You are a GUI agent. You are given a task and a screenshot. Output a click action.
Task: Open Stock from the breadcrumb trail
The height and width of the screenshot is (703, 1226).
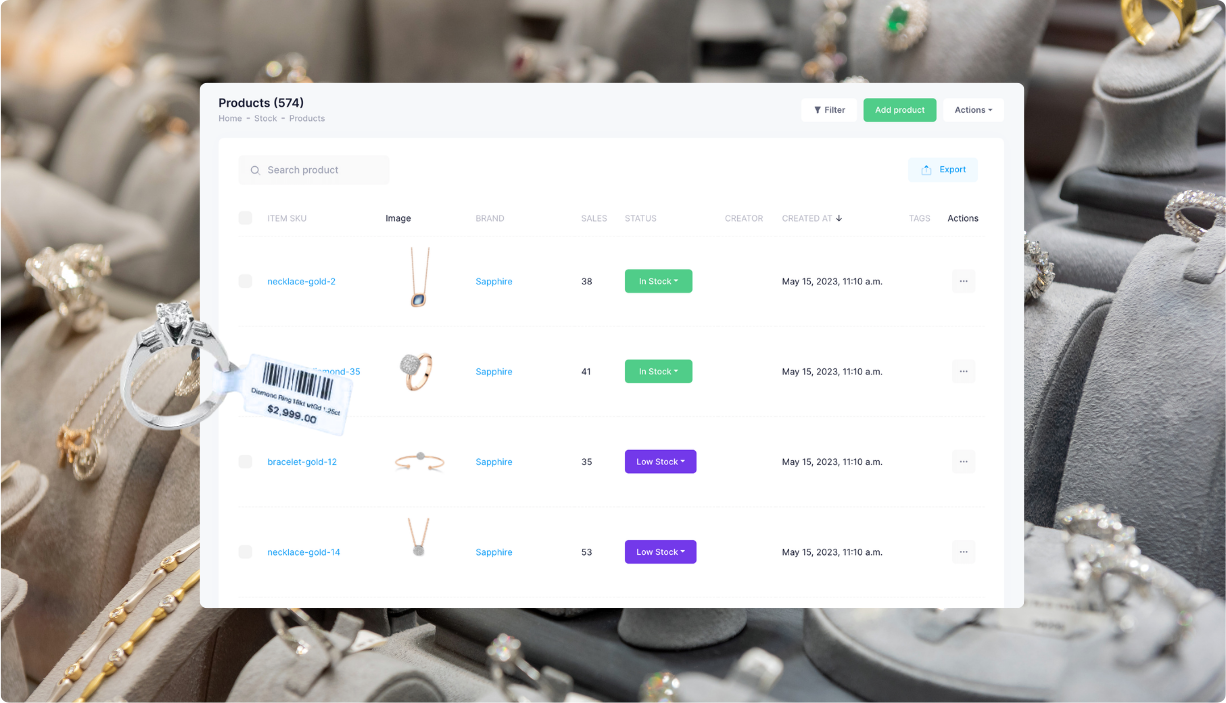coord(265,118)
